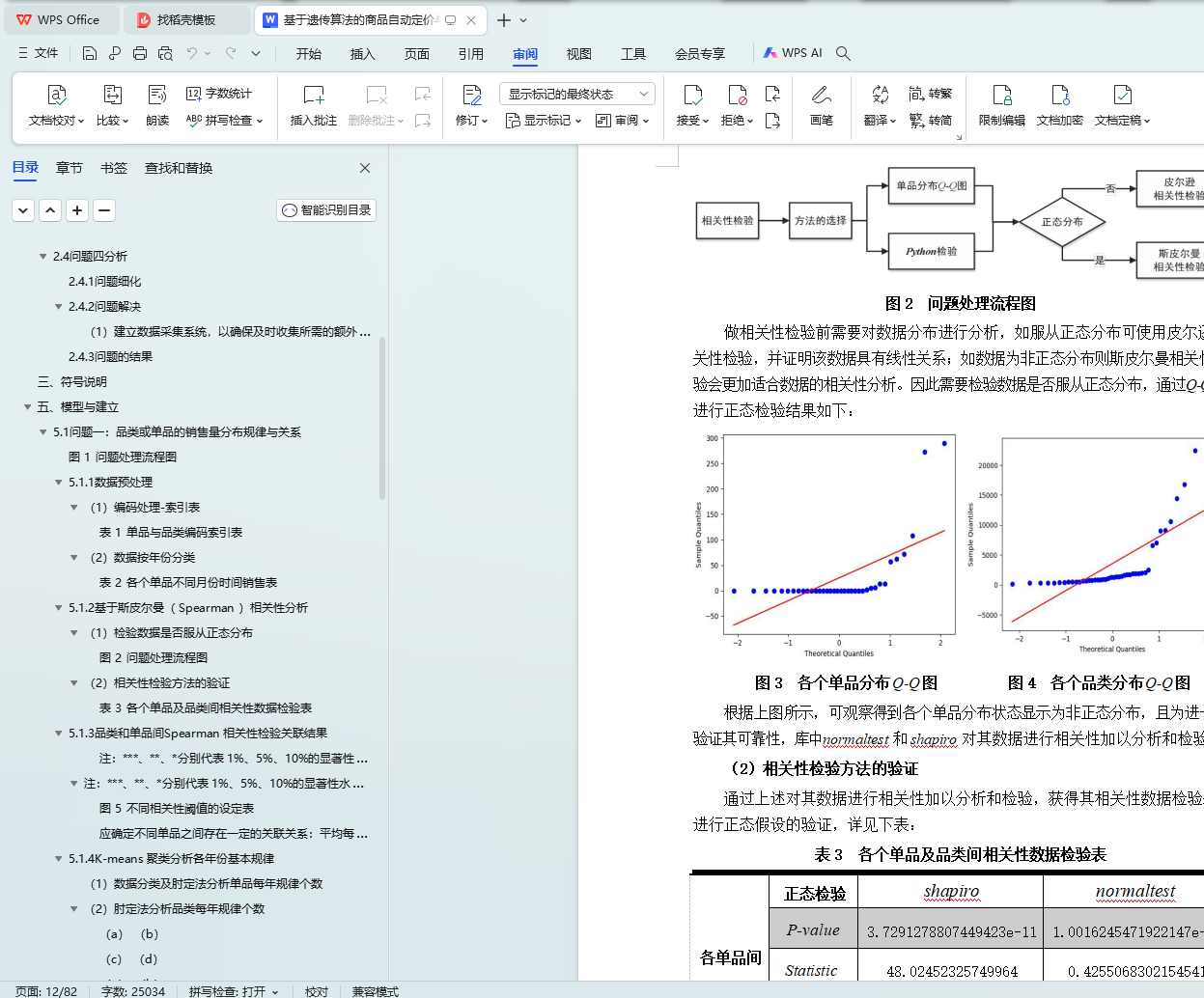Collapse the 五、模型与建立 outline item
Screen dimensions: 1204x998
click(x=27, y=407)
